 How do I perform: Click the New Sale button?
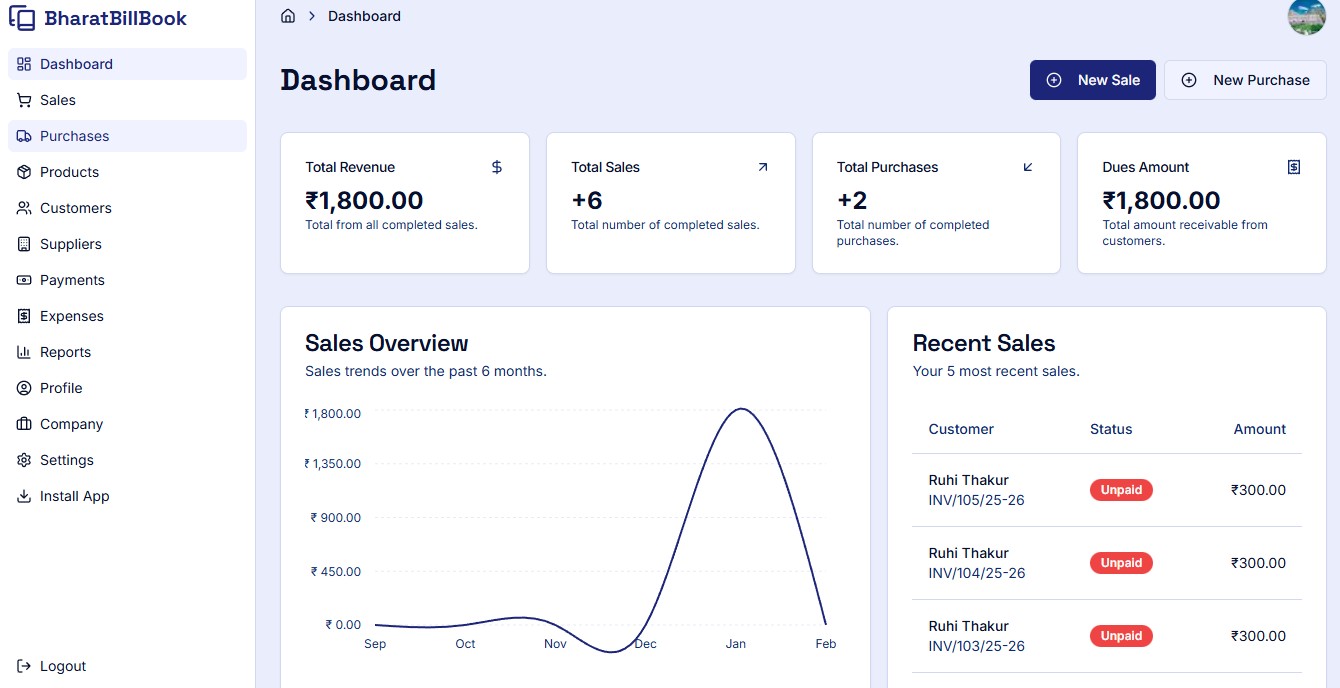[1093, 79]
